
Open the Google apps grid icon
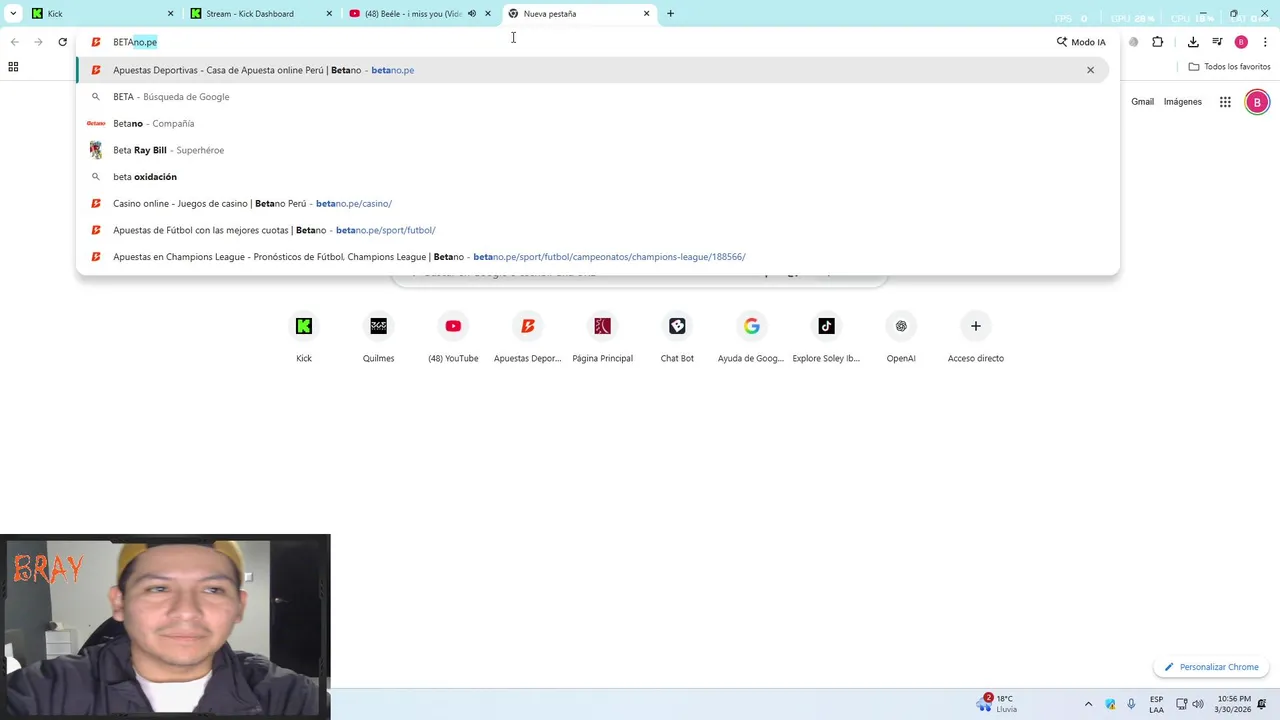tap(1225, 102)
